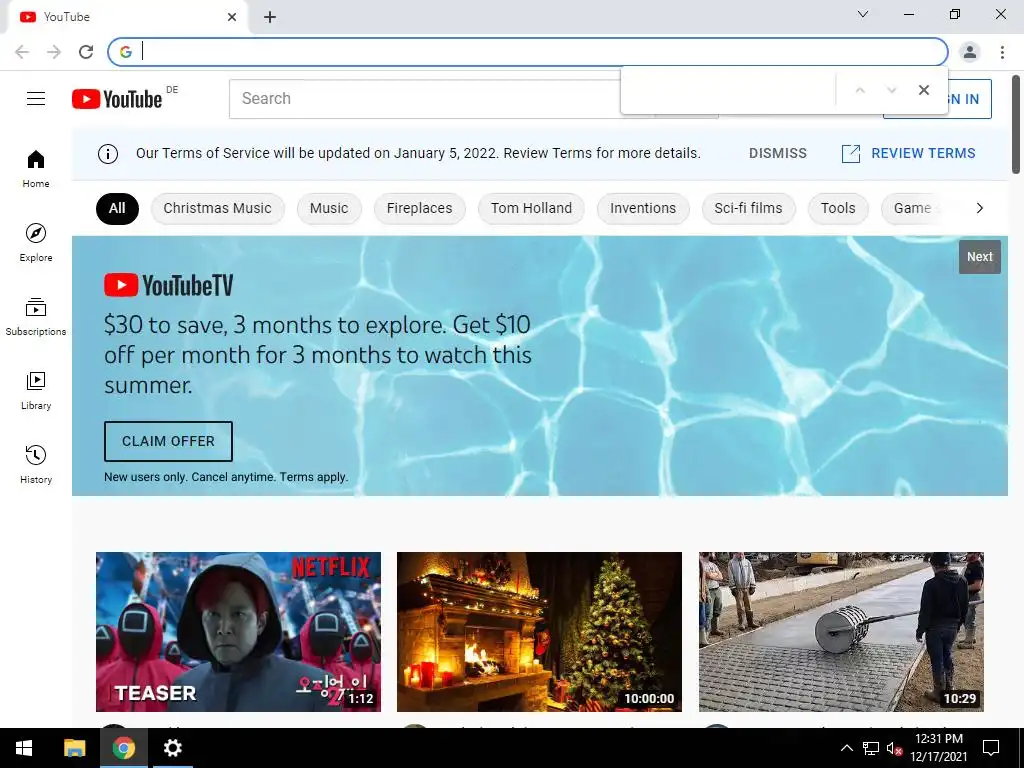This screenshot has height=768, width=1024.
Task: Open the Chrome profile avatar
Action: click(970, 52)
